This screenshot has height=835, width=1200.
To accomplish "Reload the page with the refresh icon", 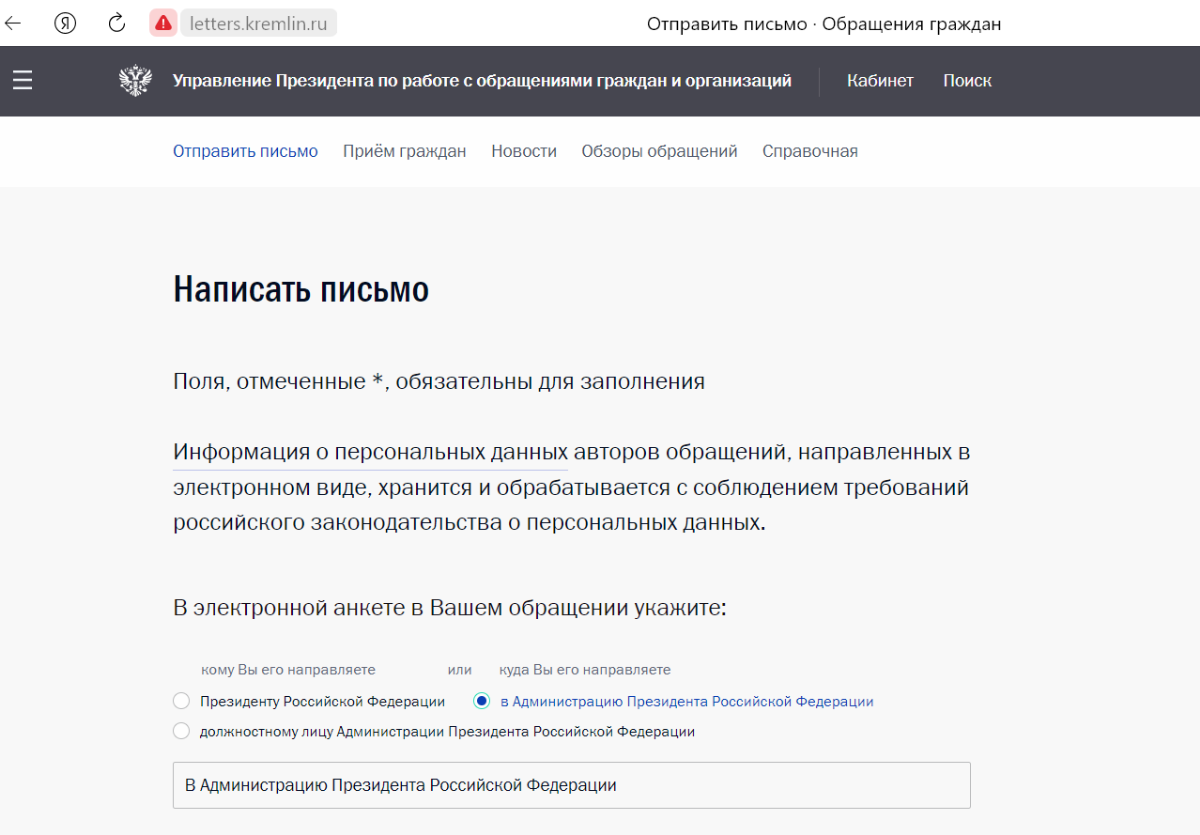I will point(117,23).
